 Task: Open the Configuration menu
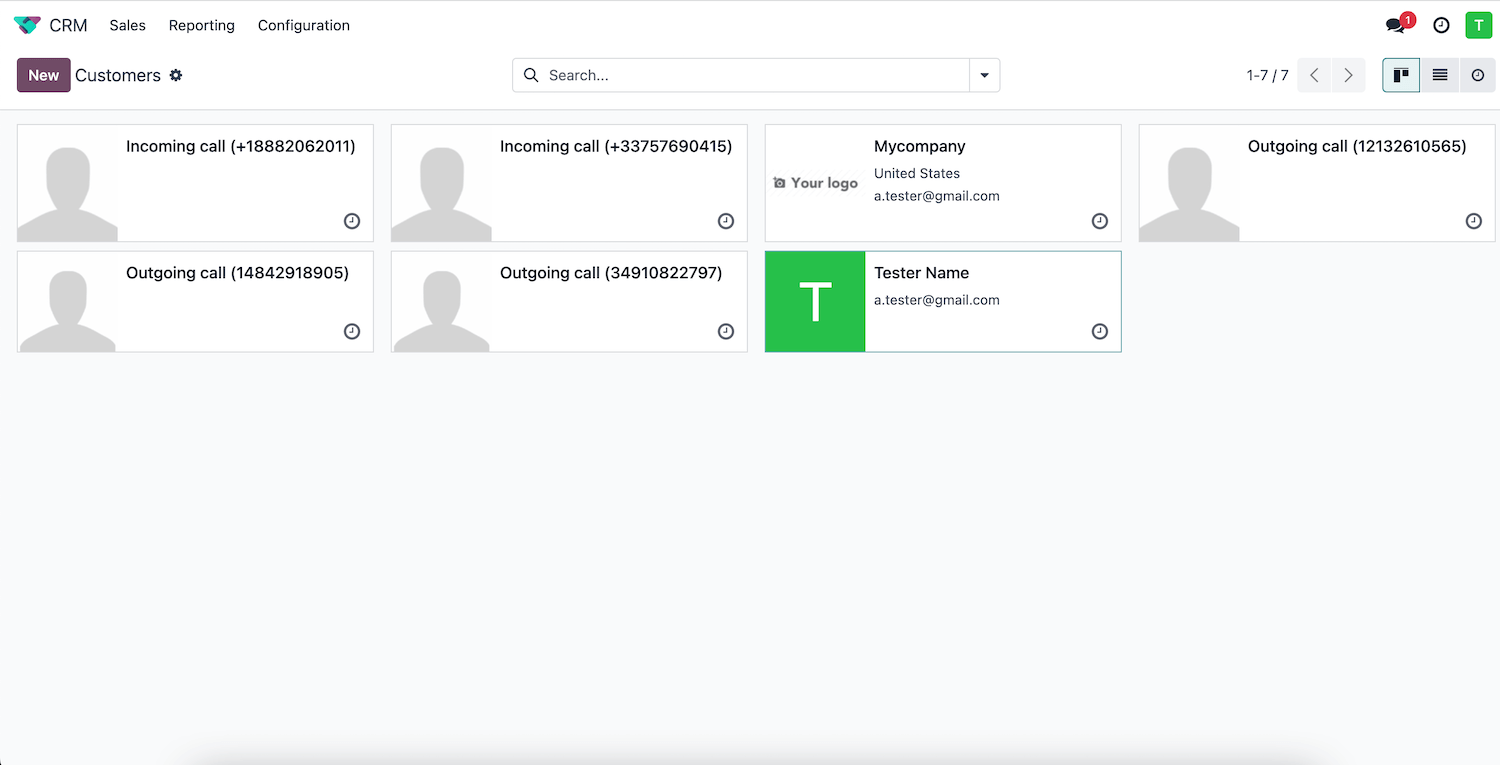point(303,26)
